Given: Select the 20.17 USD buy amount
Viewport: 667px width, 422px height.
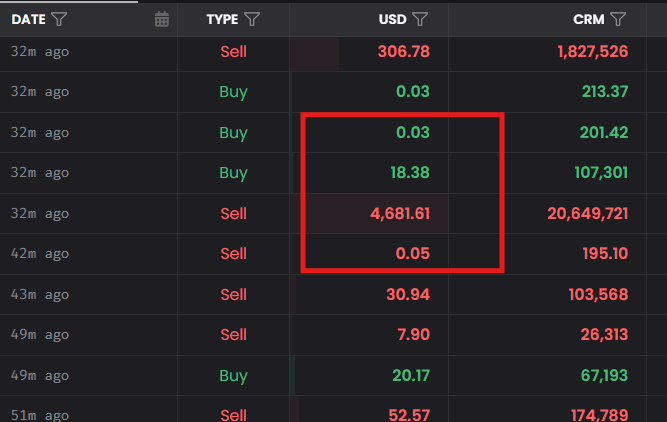Looking at the screenshot, I should 411,376.
